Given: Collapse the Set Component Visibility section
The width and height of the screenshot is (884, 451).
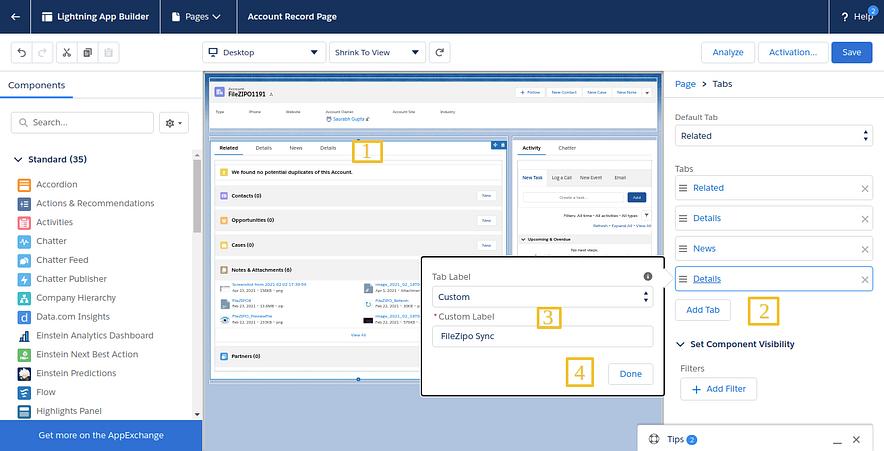Looking at the screenshot, I should pyautogui.click(x=680, y=344).
